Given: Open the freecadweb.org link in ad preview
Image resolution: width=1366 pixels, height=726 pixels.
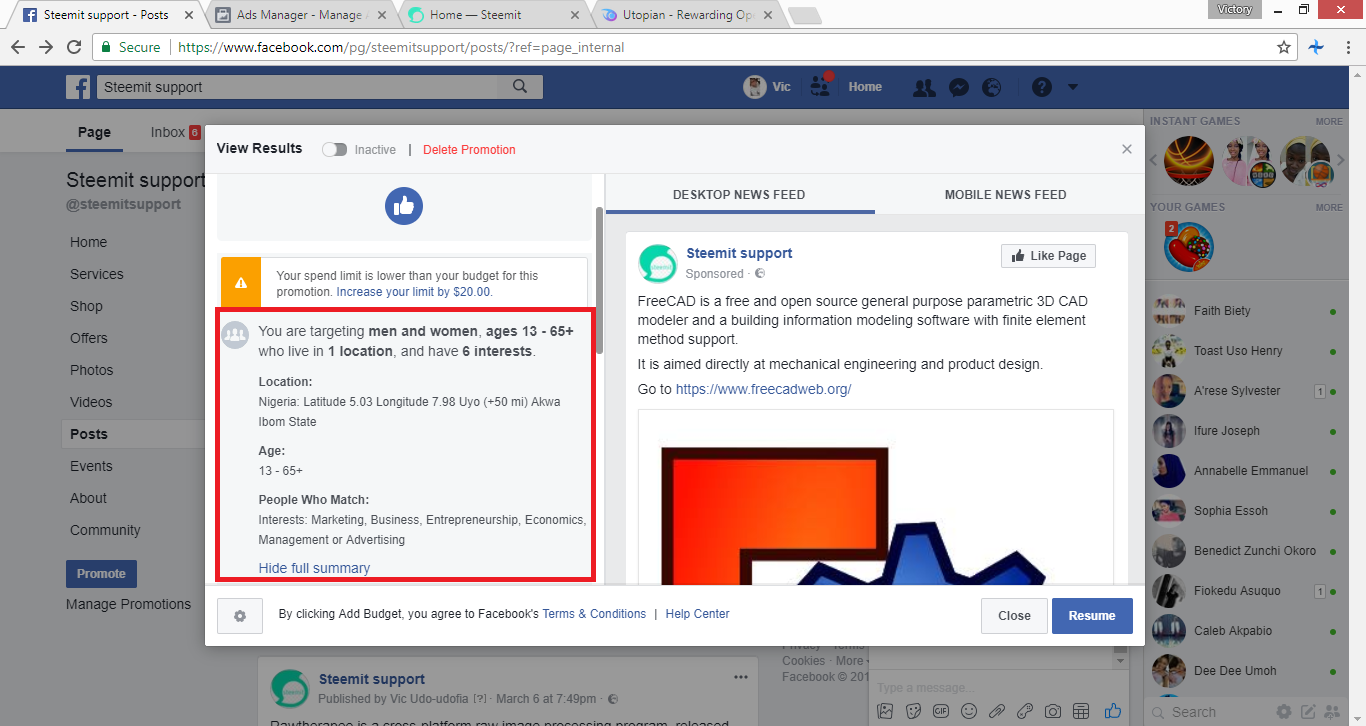Looking at the screenshot, I should pyautogui.click(x=763, y=389).
